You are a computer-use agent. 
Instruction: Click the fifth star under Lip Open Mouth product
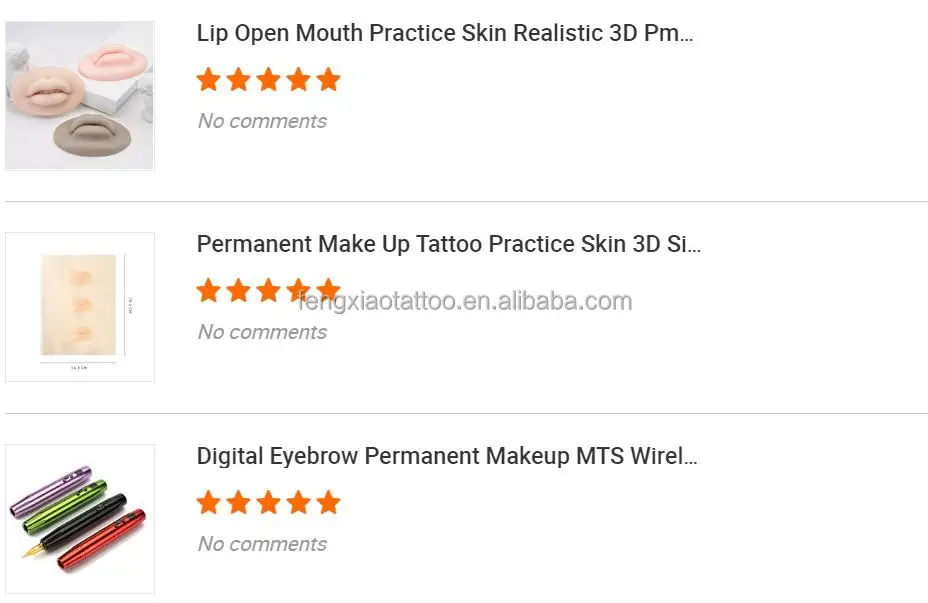[x=328, y=80]
